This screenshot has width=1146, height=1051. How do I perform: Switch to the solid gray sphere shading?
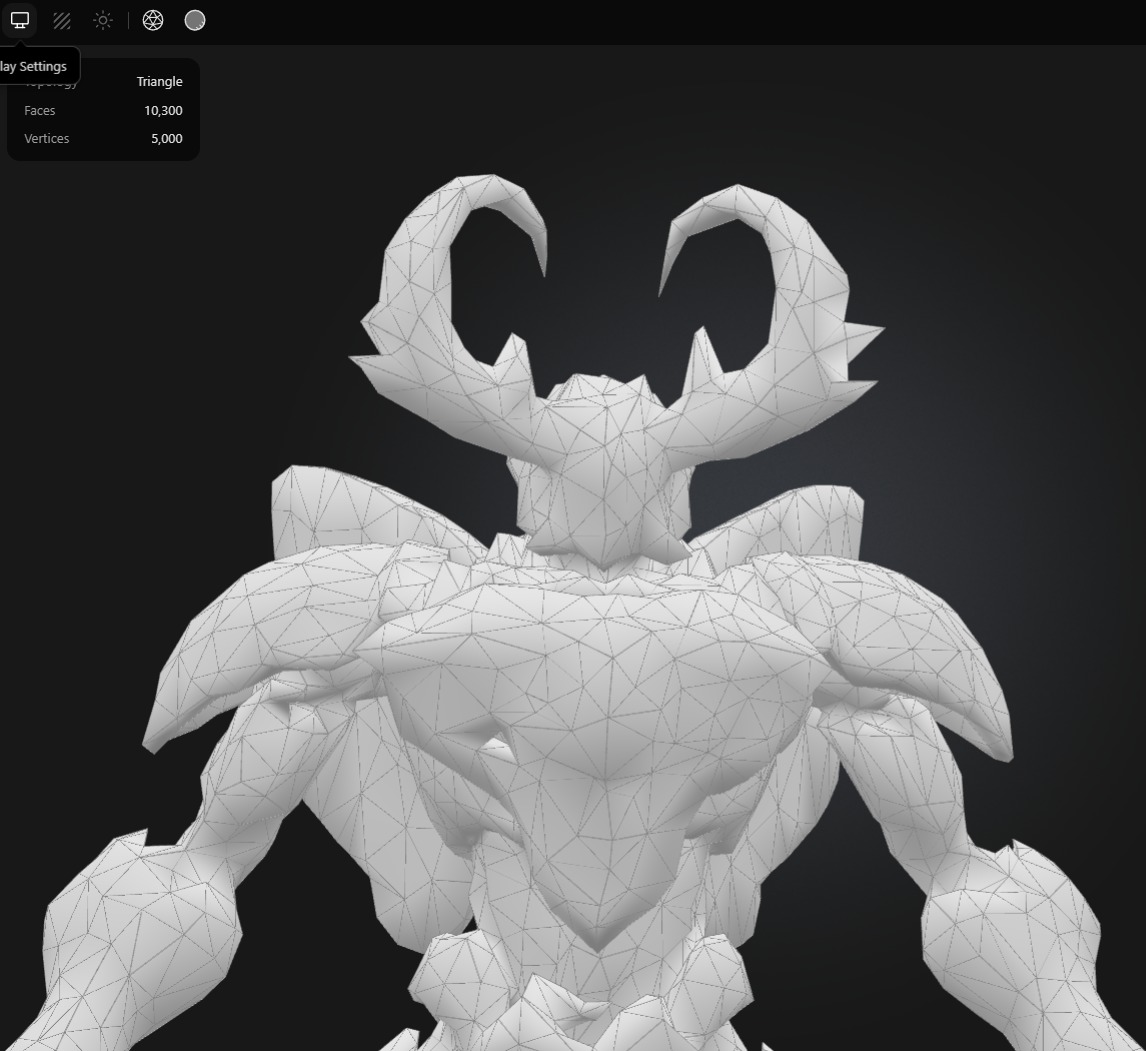coord(194,20)
